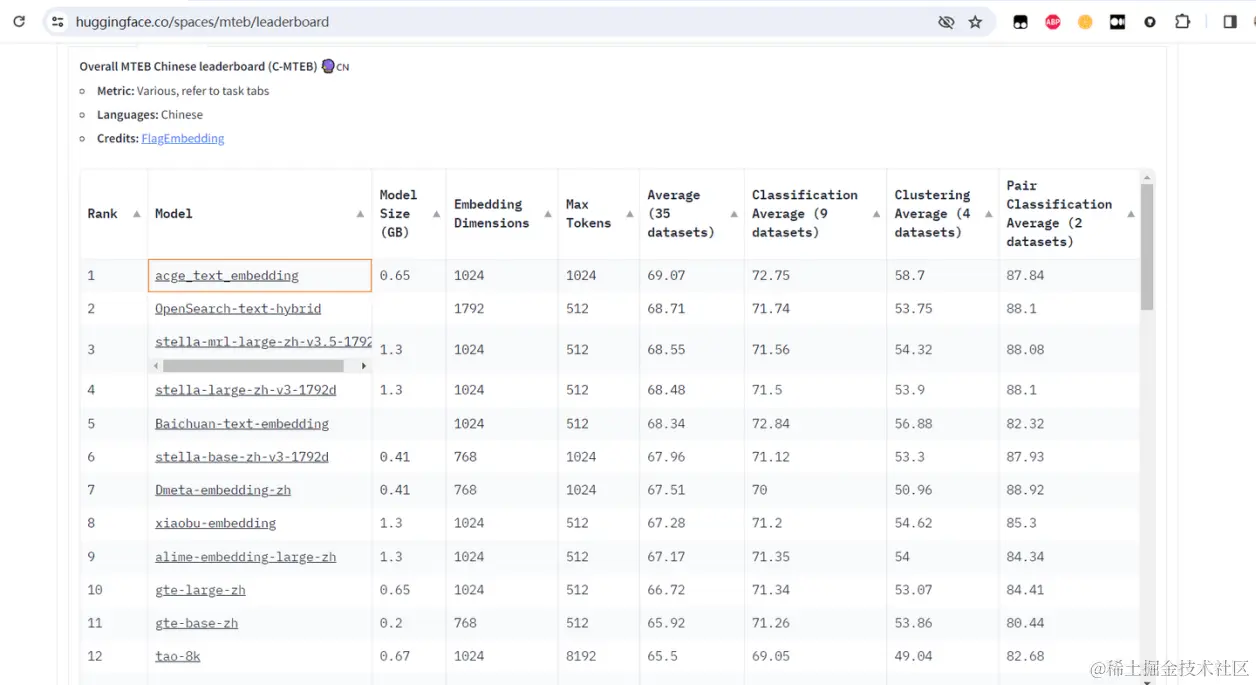Open the acge_text_embedding model link
This screenshot has height=685, width=1256.
(x=227, y=276)
